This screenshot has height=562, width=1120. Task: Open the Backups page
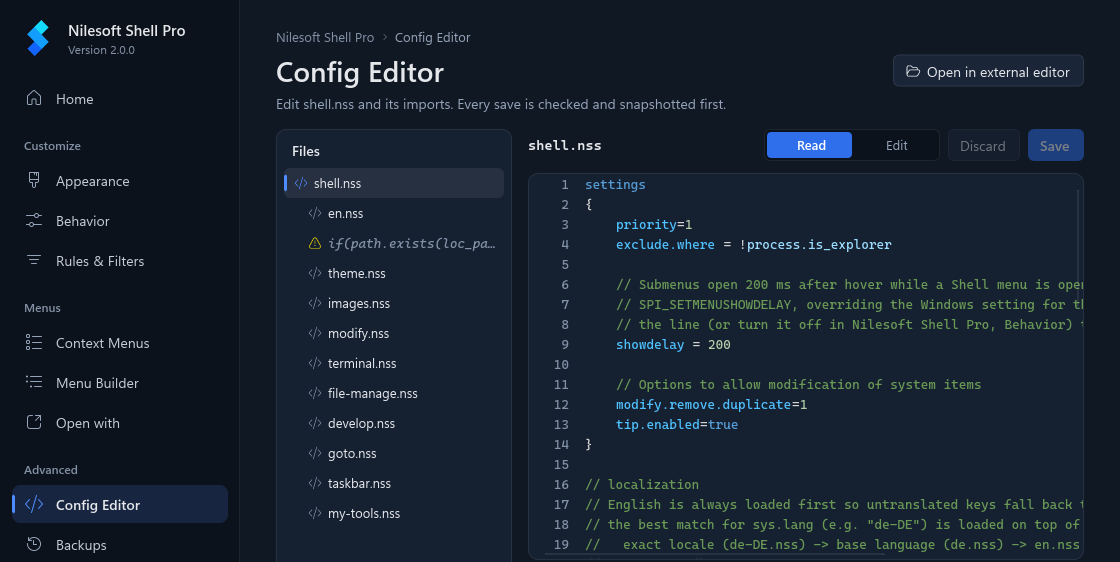(x=120, y=545)
